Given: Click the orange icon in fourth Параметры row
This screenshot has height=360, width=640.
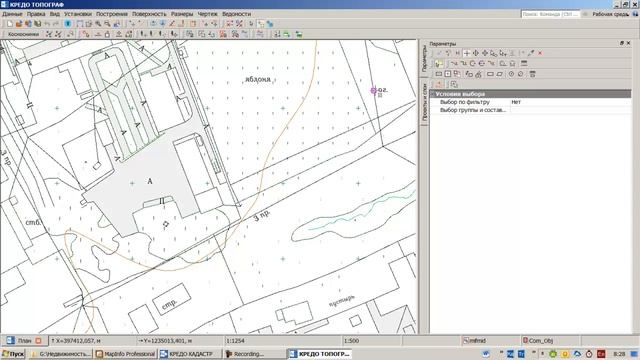Looking at the screenshot, I should (438, 84).
